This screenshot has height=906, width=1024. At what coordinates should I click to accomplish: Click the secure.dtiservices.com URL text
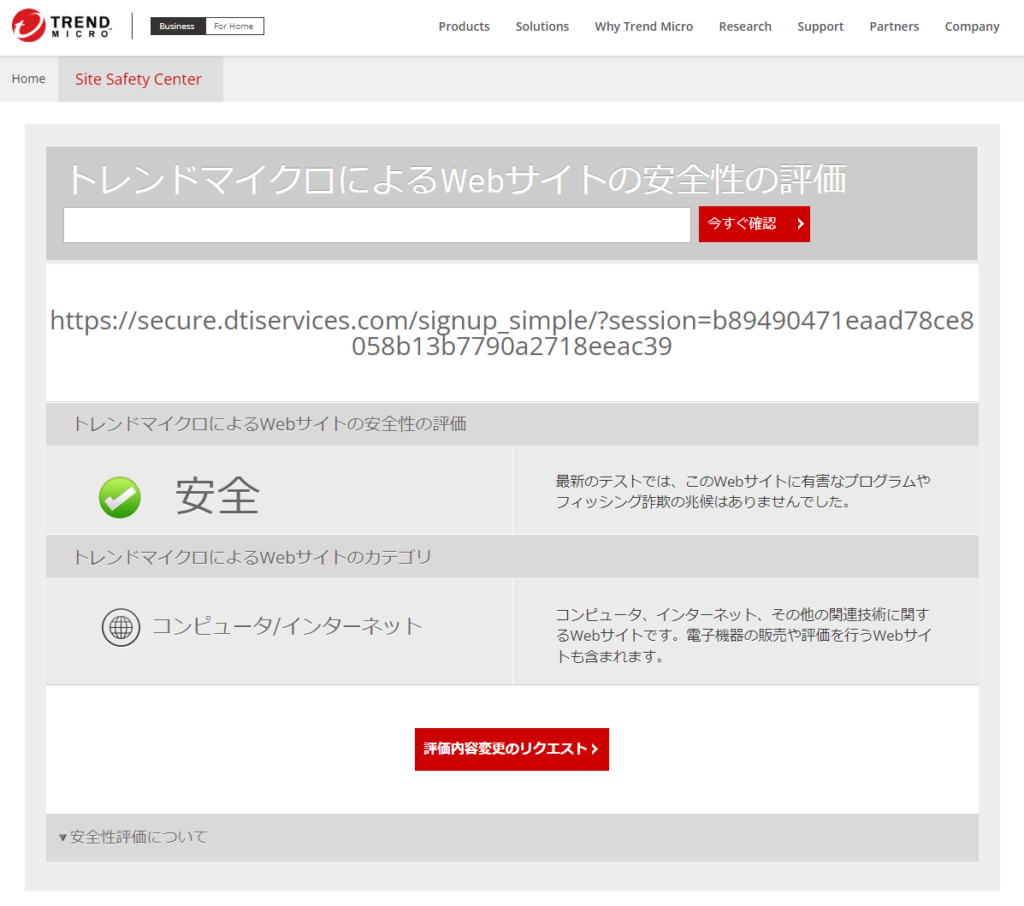pyautogui.click(x=512, y=333)
